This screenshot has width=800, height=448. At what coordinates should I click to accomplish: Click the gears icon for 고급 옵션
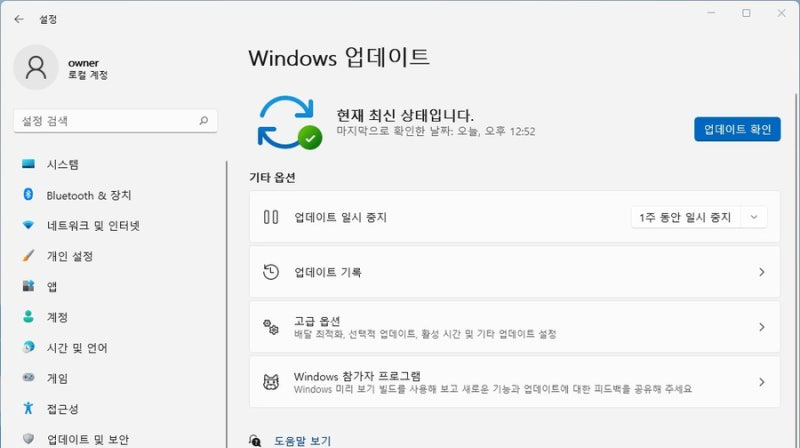pos(271,327)
